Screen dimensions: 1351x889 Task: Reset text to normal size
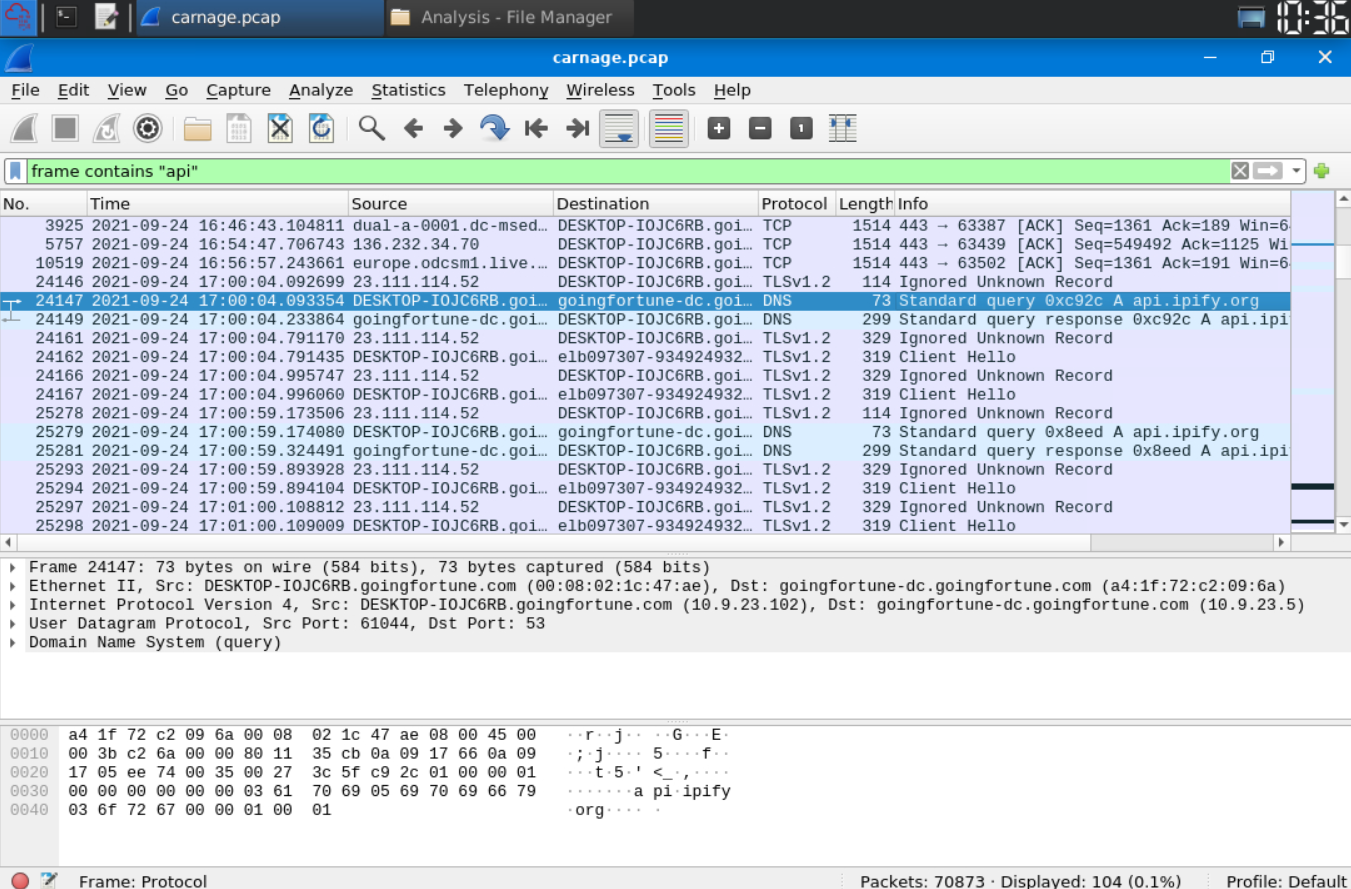click(801, 128)
